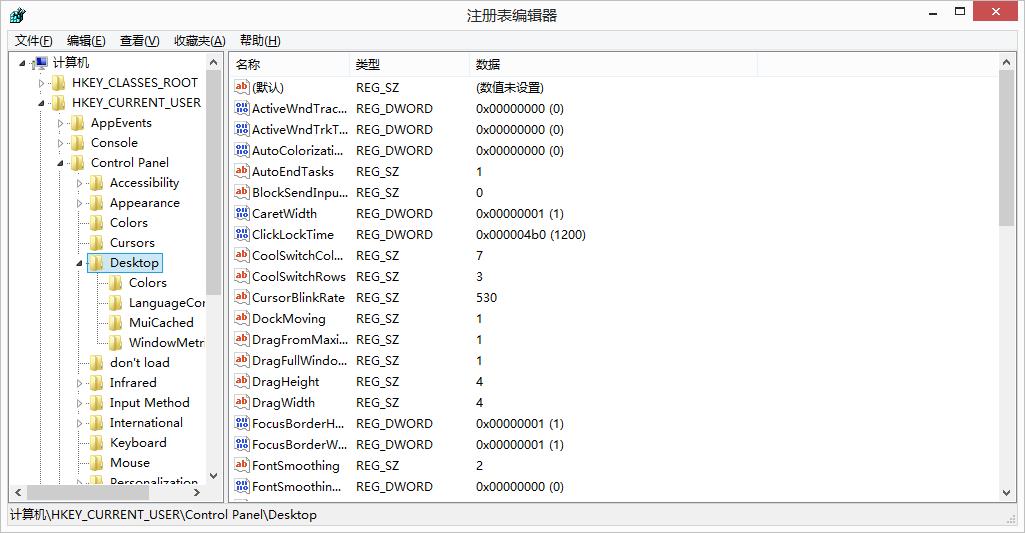Select the FocusBorderH... value name

298,423
